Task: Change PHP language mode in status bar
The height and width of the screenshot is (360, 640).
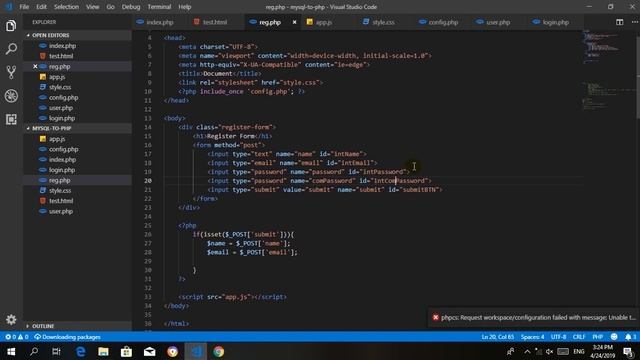Action: click(598, 337)
